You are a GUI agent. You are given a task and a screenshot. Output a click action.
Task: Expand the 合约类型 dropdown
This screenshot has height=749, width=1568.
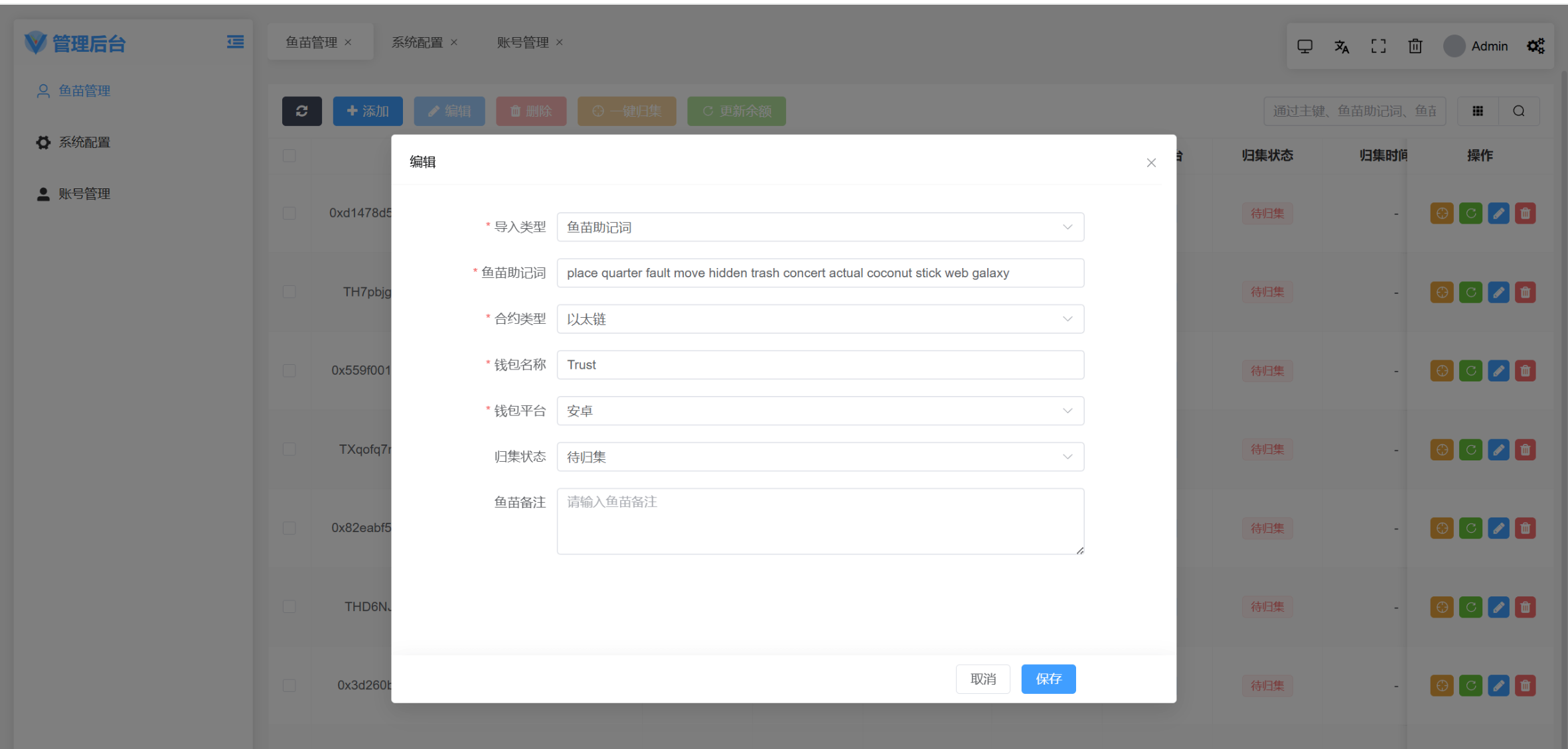(820, 319)
